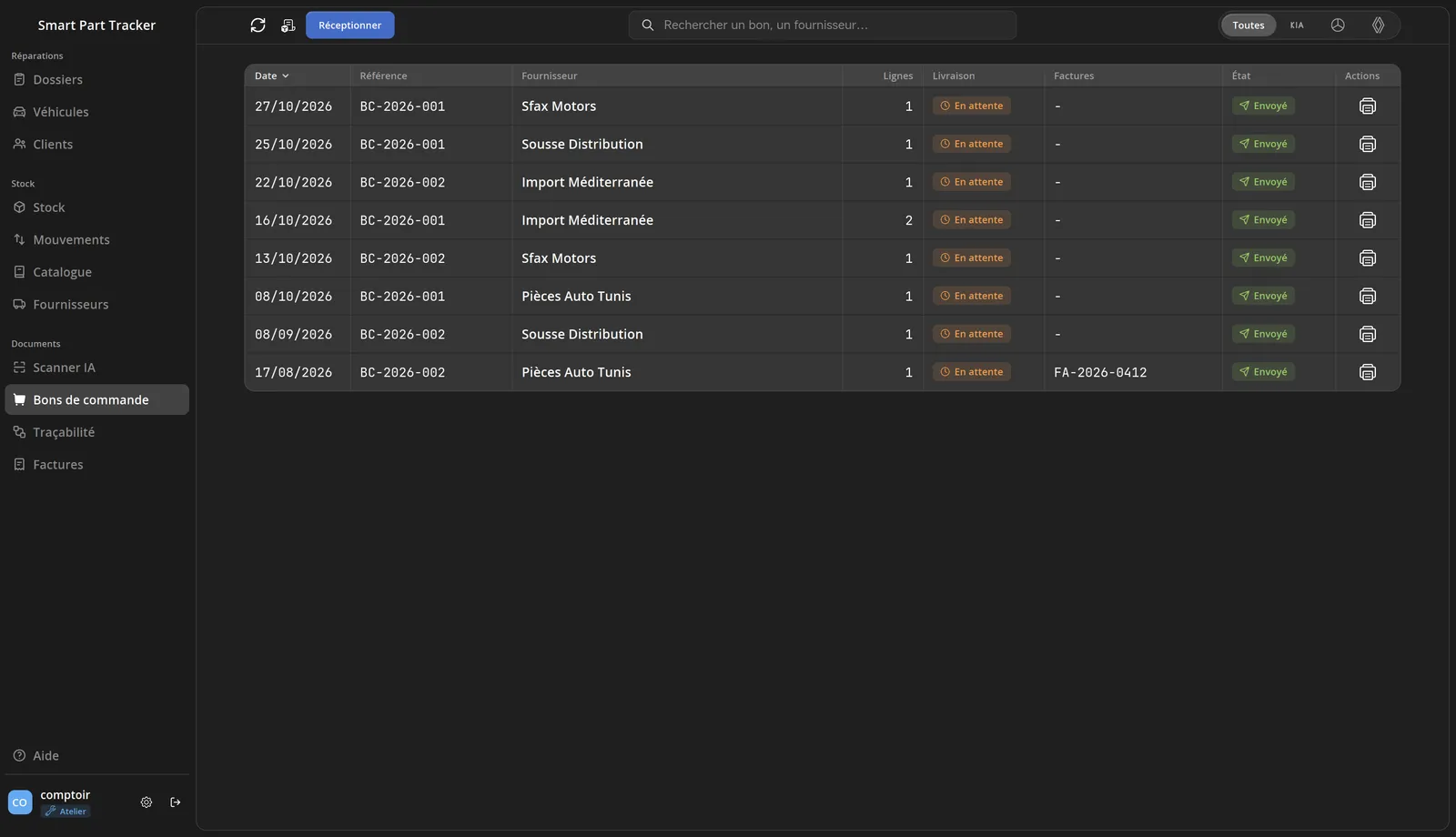Screen dimensions: 1456x837
Task: Select Bons de commande in the sidebar
Action: [97, 399]
